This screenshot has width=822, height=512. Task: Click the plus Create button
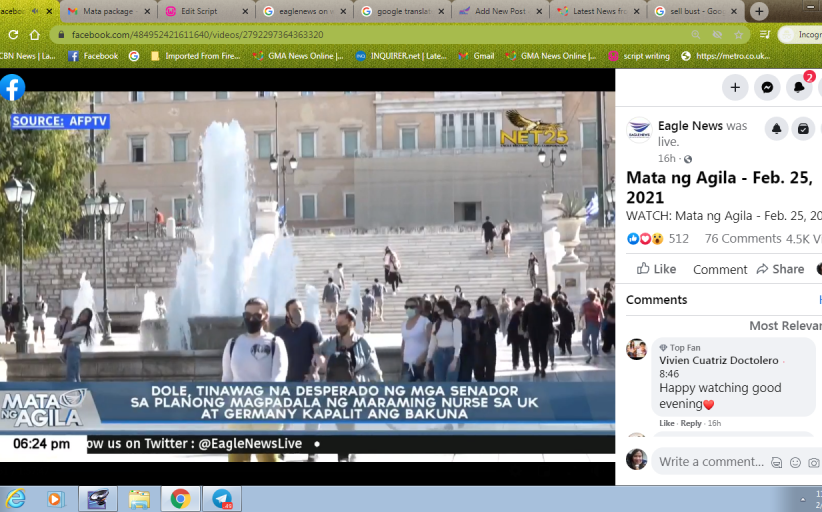(735, 88)
